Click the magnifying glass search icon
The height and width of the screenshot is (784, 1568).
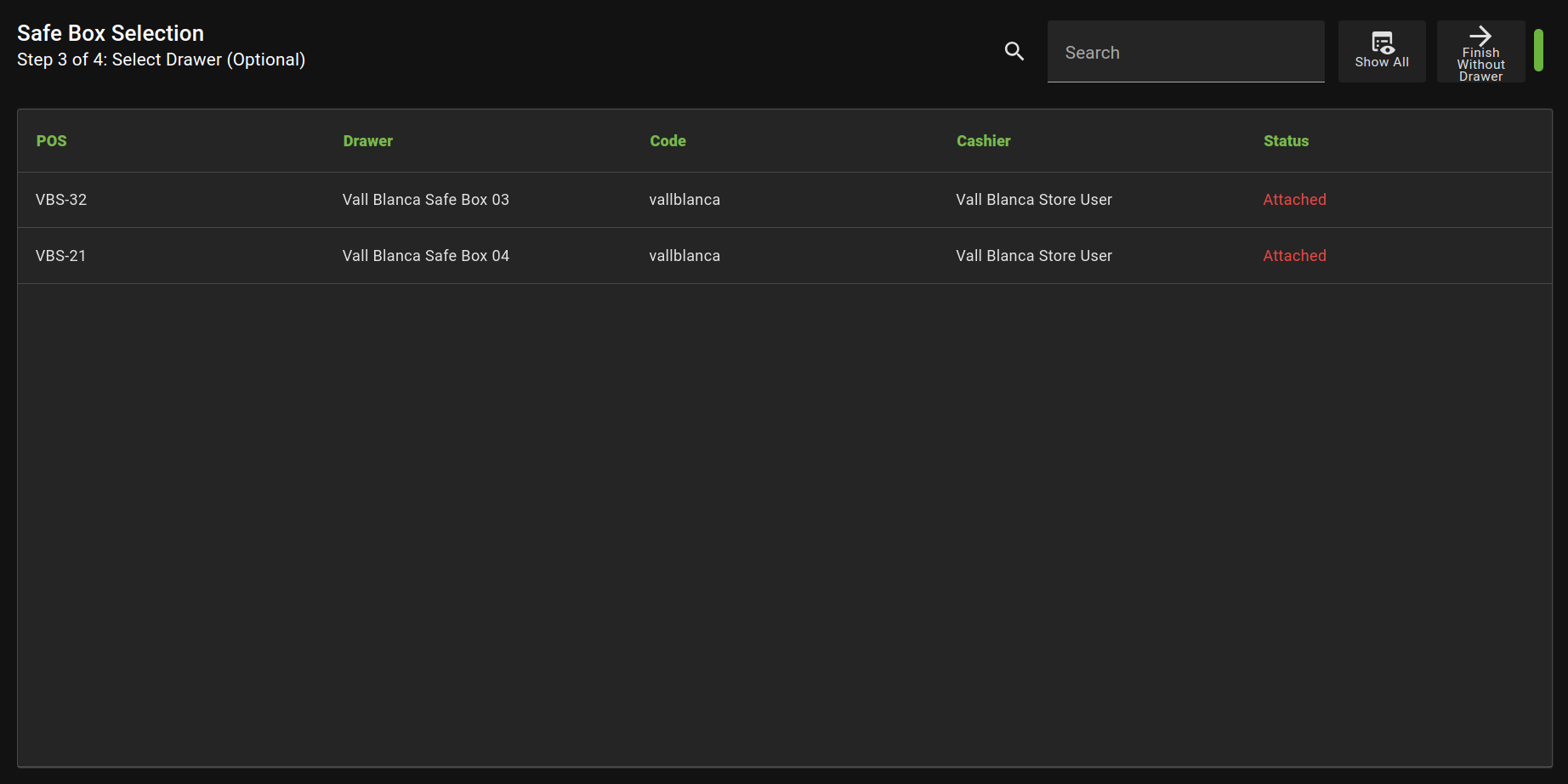coord(1014,51)
